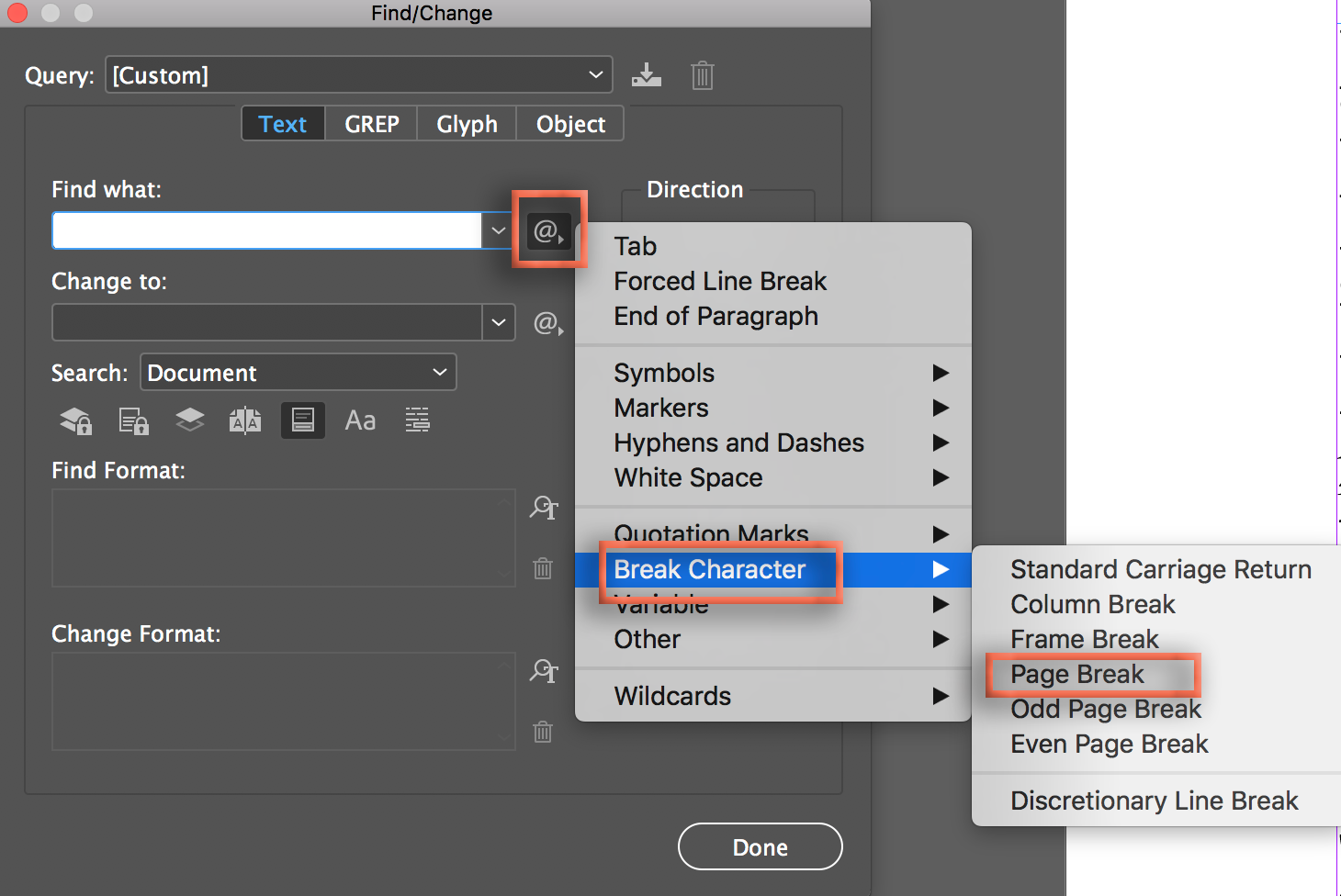This screenshot has height=896, width=1341.
Task: Clear the Change Format attributes
Action: pyautogui.click(x=543, y=732)
